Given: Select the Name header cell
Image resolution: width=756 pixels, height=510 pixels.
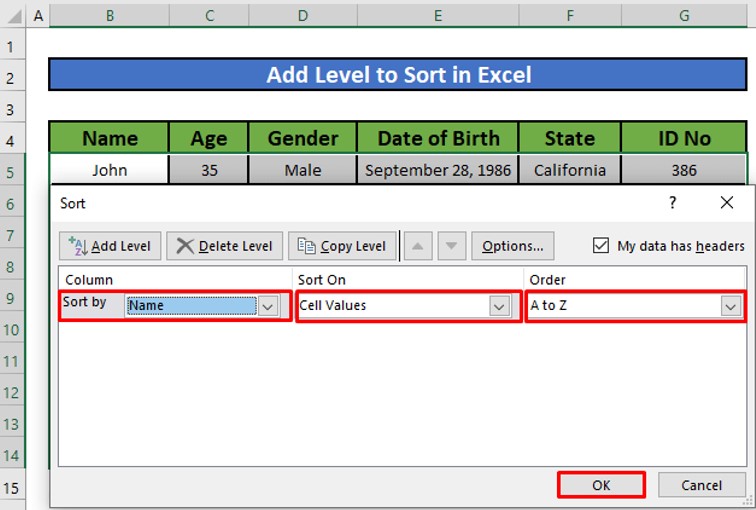Looking at the screenshot, I should [109, 138].
